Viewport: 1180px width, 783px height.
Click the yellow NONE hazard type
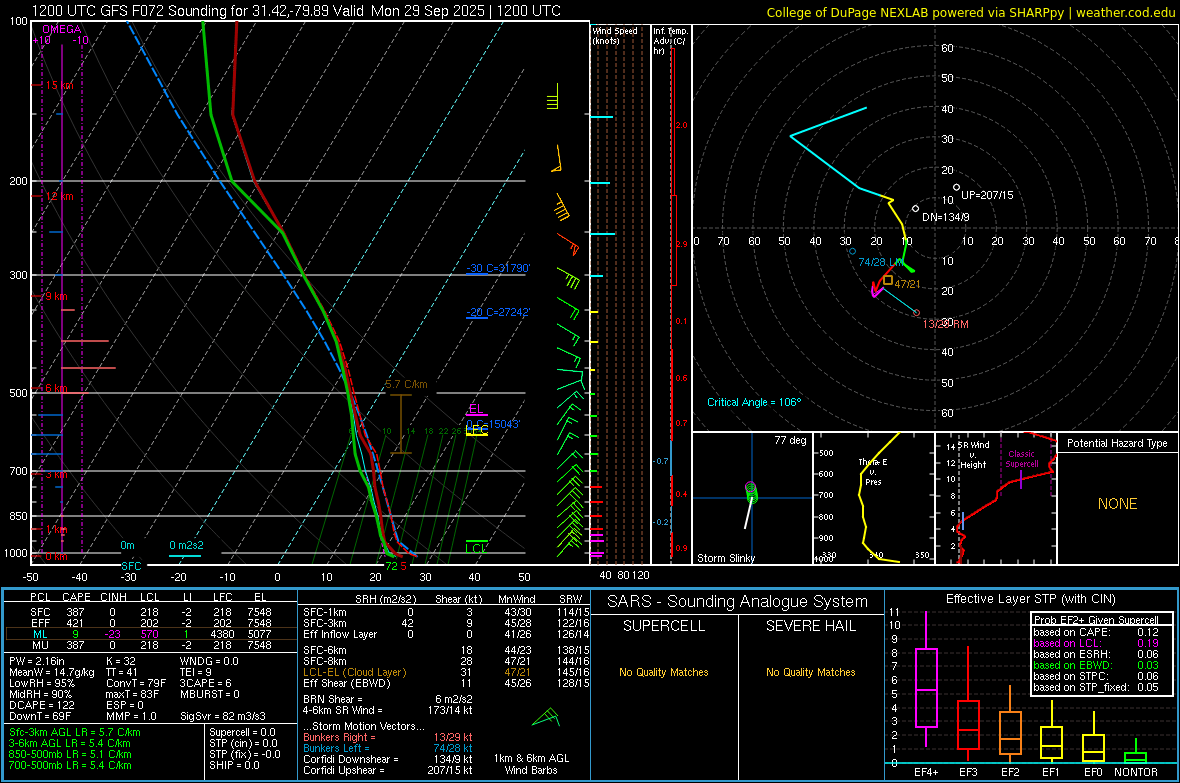pyautogui.click(x=1117, y=504)
